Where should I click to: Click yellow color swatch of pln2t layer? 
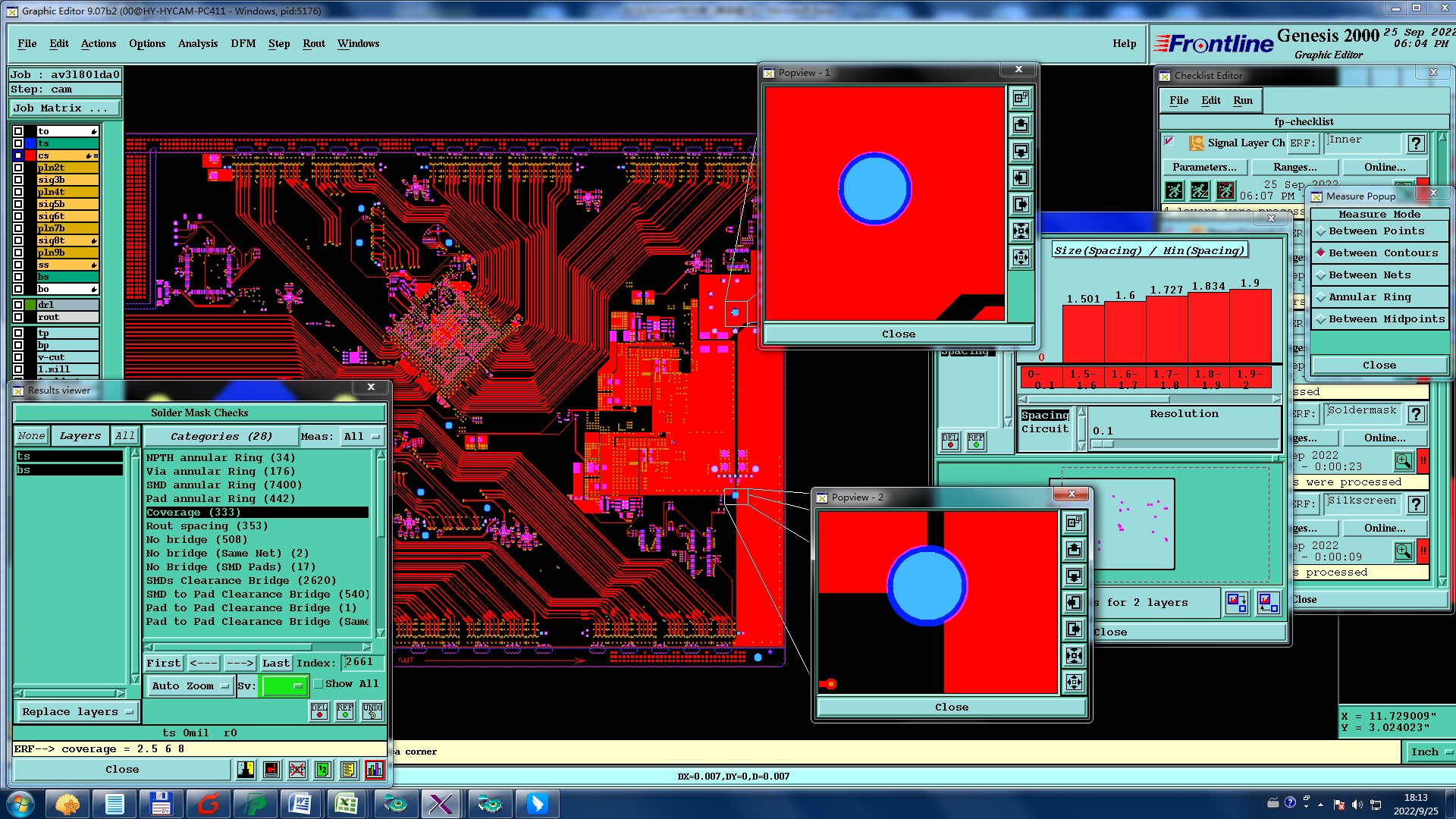(x=68, y=168)
